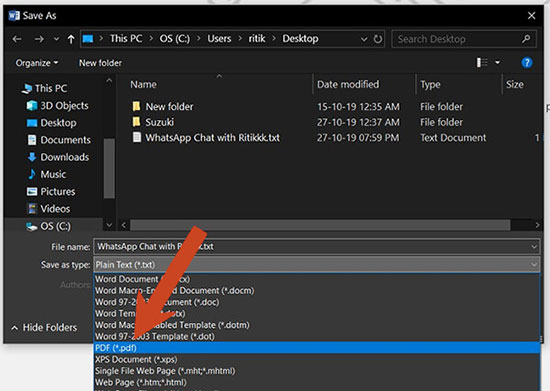
Task: Sort by the Date modified column header
Action: point(348,85)
